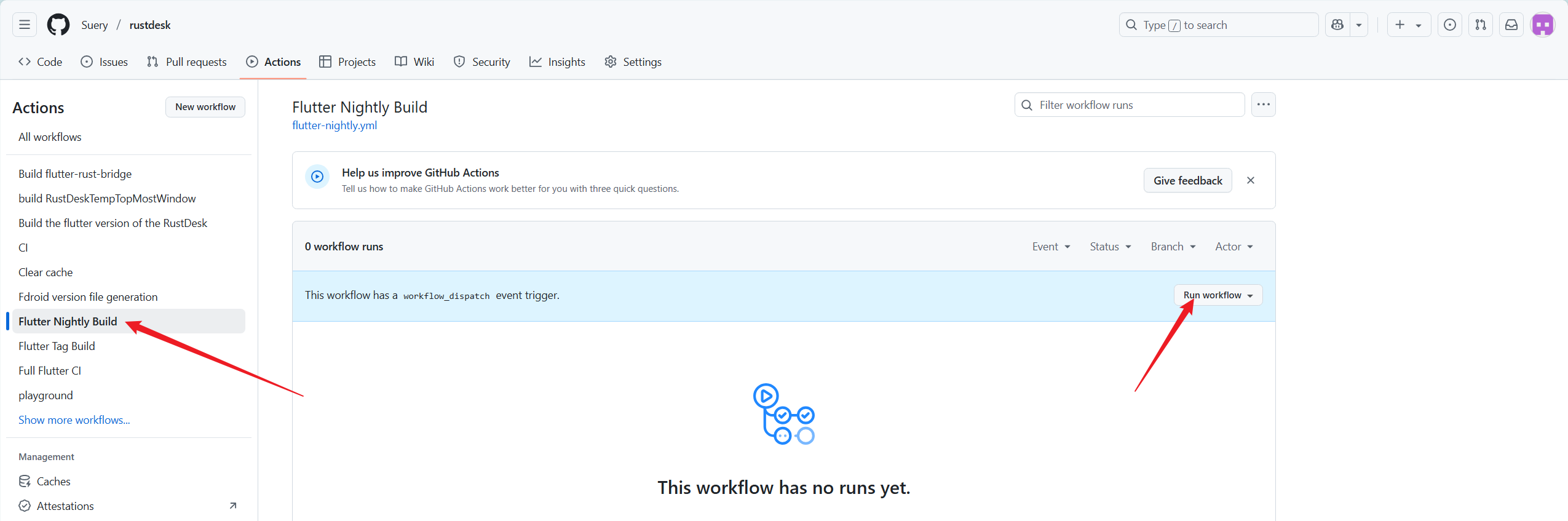Open the Settings tab
Image resolution: width=1568 pixels, height=521 pixels.
(x=633, y=62)
